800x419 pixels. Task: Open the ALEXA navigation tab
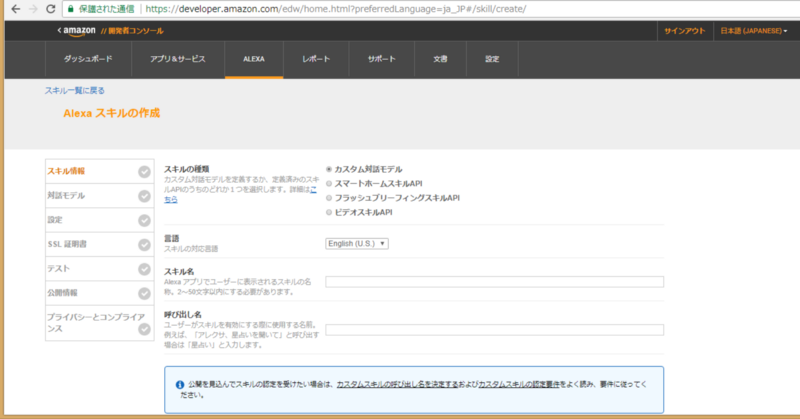[253, 59]
